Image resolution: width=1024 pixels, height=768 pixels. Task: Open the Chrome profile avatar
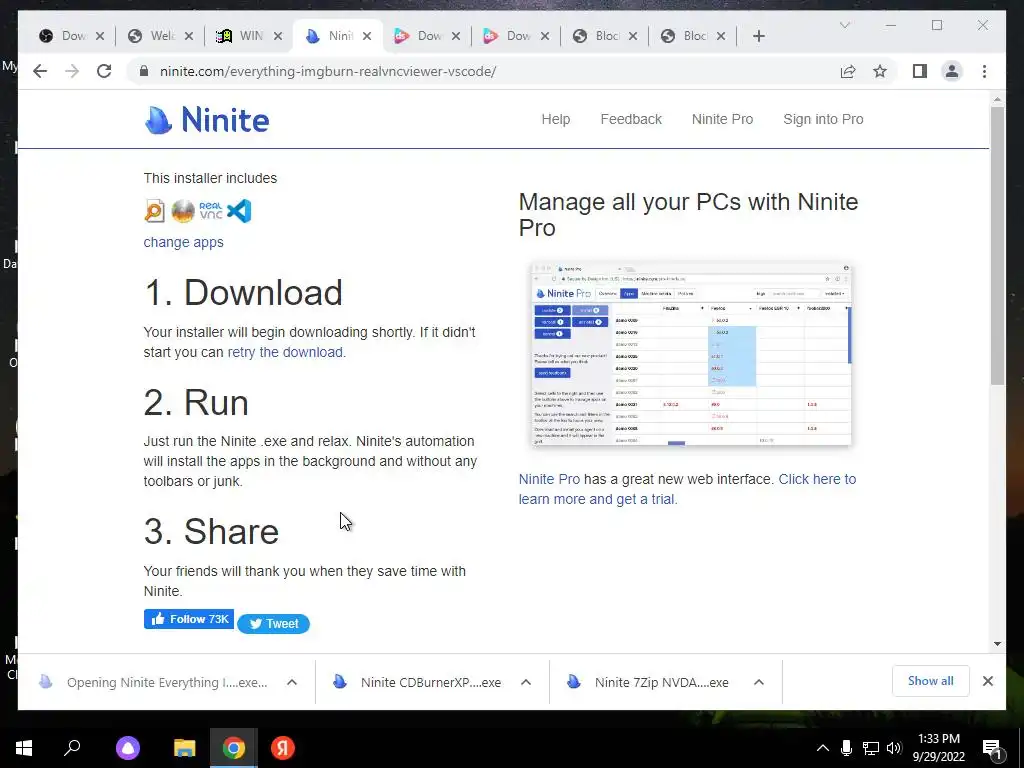point(952,71)
